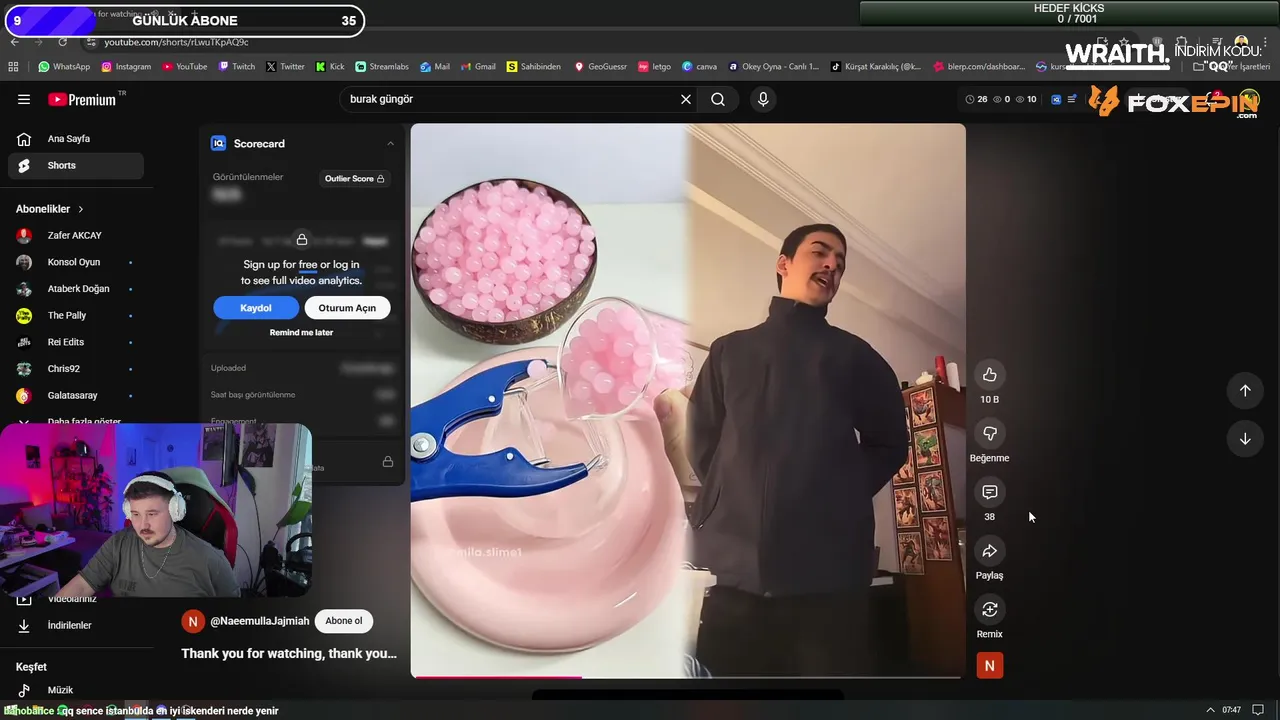Expand the Abonelikler section chevron
The height and width of the screenshot is (720, 1280).
tap(81, 209)
